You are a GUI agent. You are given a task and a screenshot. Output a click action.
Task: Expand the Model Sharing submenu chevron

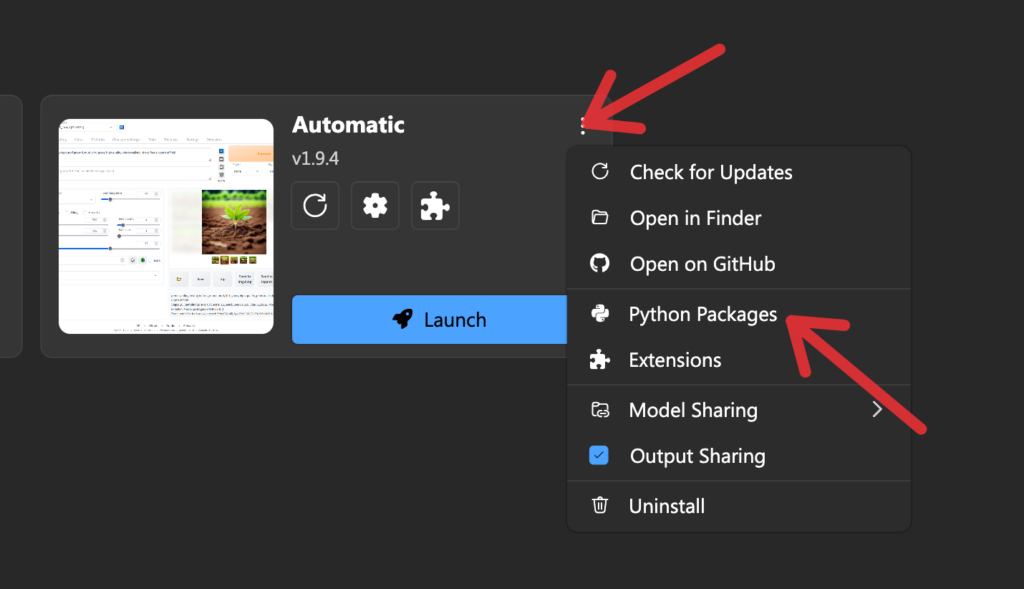coord(877,410)
